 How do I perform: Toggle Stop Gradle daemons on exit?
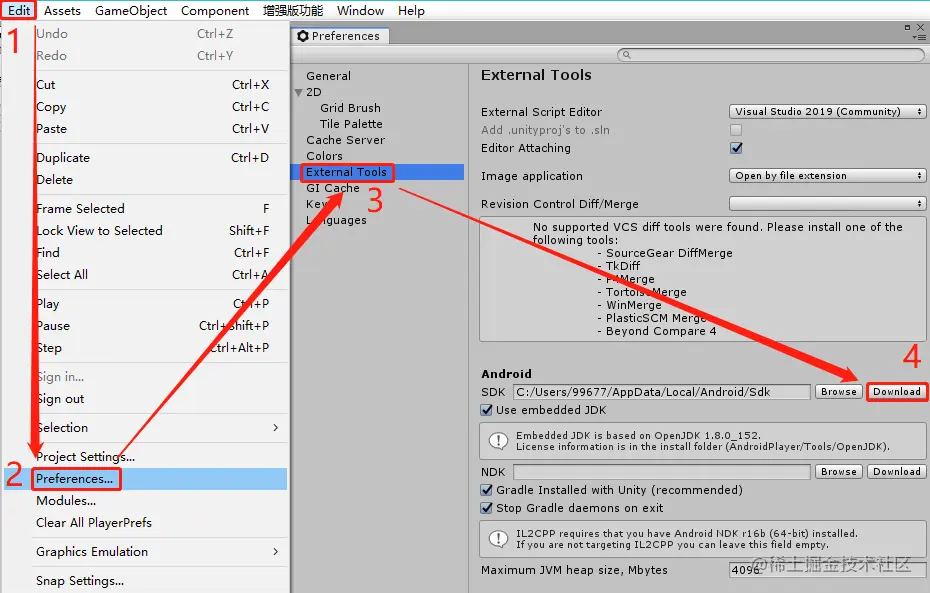point(486,508)
